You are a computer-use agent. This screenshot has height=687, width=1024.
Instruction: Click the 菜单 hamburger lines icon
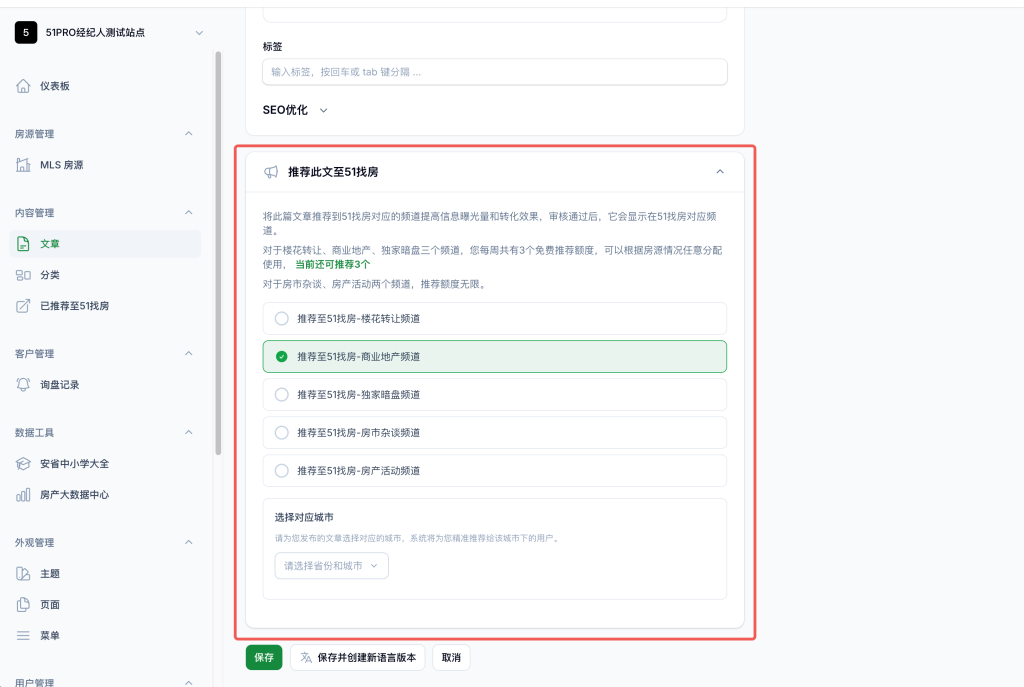click(x=23, y=635)
